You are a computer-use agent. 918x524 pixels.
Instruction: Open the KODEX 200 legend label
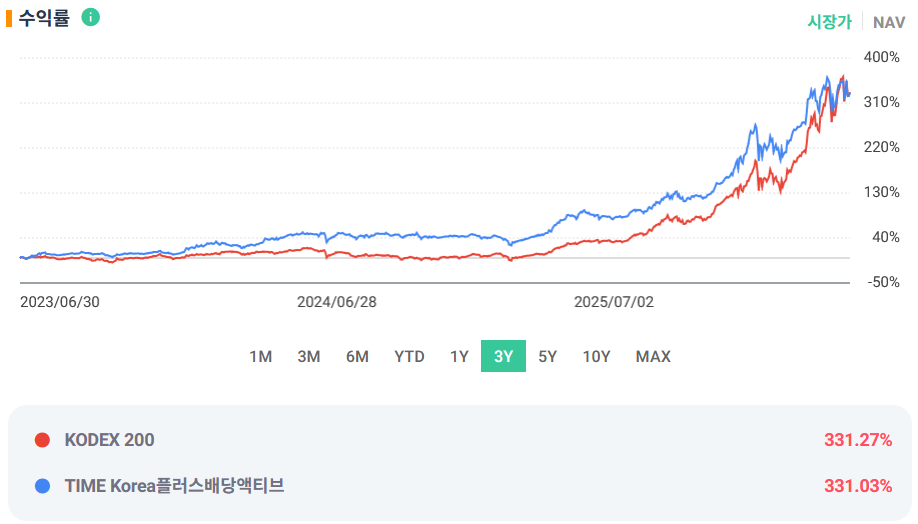pyautogui.click(x=109, y=440)
